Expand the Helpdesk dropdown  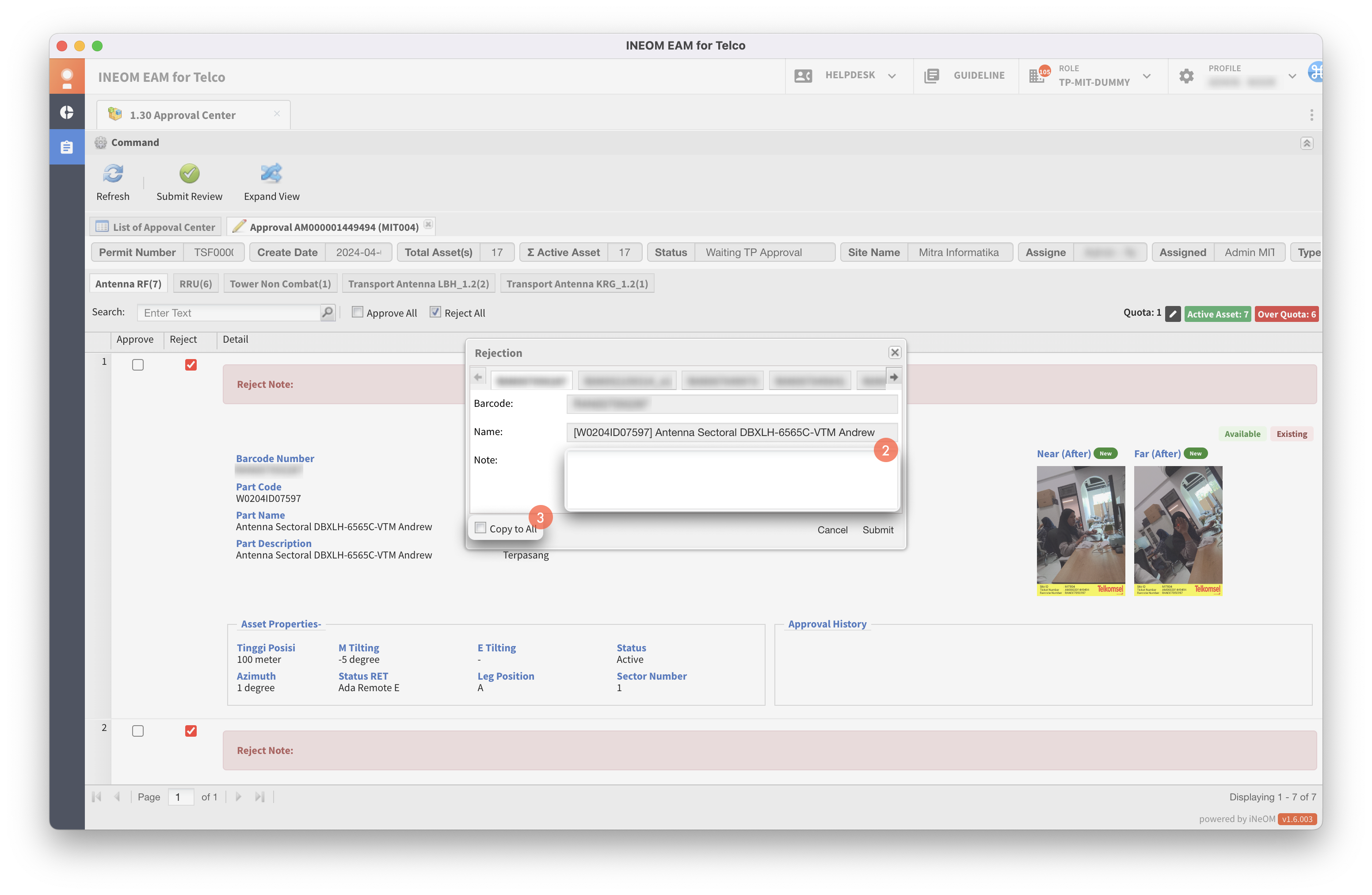892,76
